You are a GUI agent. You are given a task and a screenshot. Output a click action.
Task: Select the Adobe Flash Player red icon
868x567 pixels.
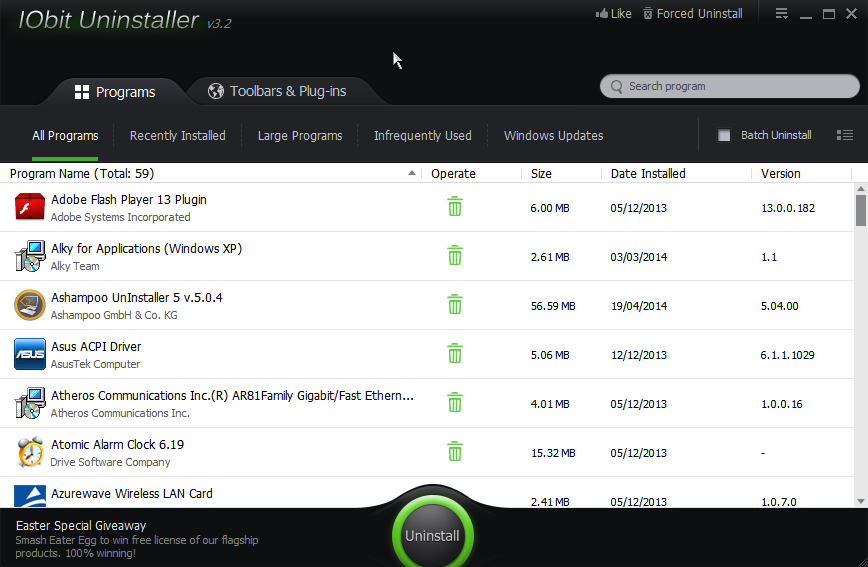[x=30, y=207]
